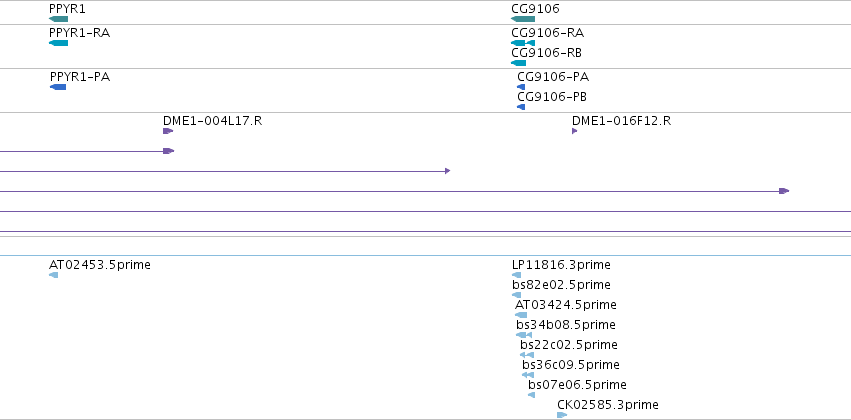Select the CK02585.3prime EST glyph
The image size is (851, 420).
[562, 415]
